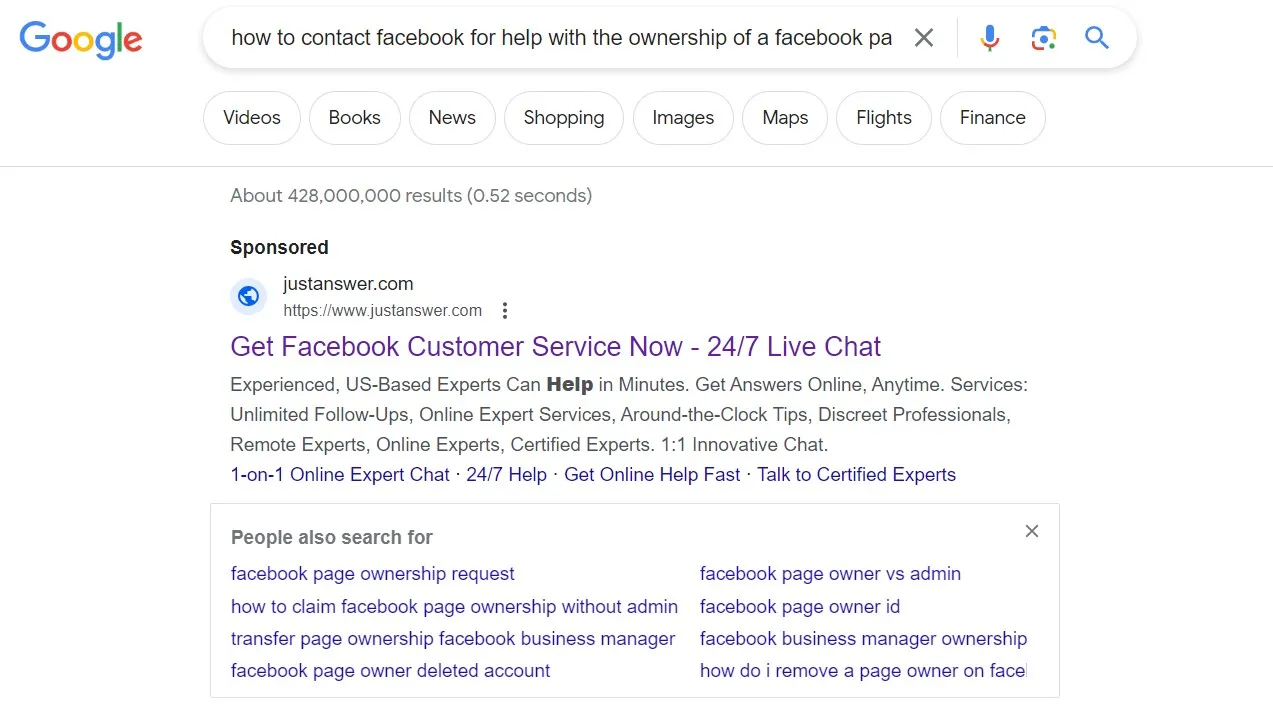The height and width of the screenshot is (720, 1273).
Task: Search facebook page owner vs admin
Action: (x=830, y=574)
